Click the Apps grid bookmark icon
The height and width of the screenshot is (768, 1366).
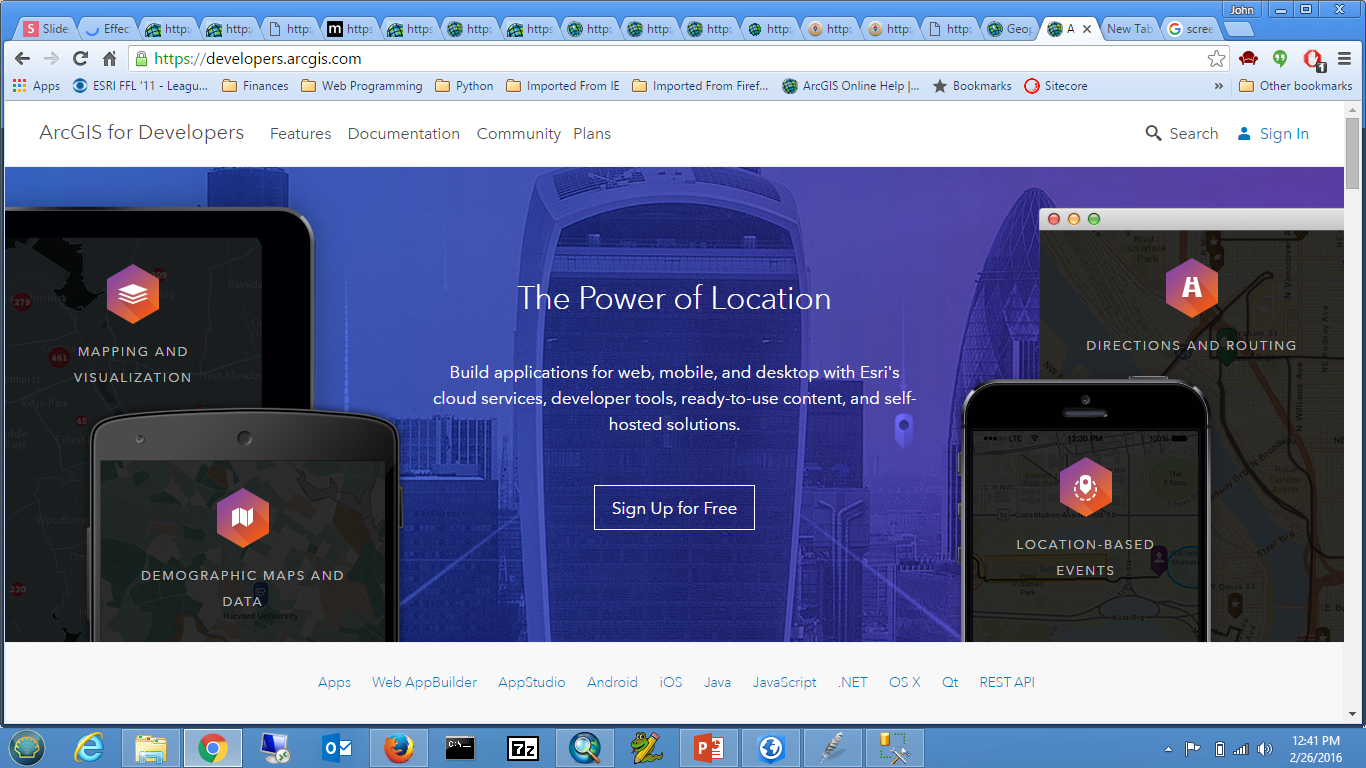pos(19,86)
